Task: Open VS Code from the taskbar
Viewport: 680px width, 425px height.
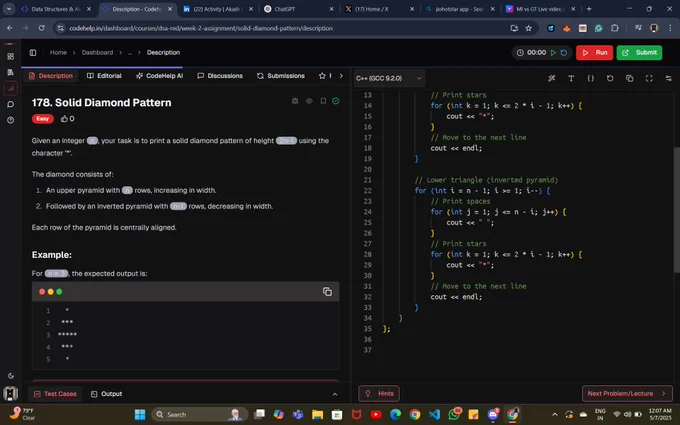Action: tap(434, 415)
